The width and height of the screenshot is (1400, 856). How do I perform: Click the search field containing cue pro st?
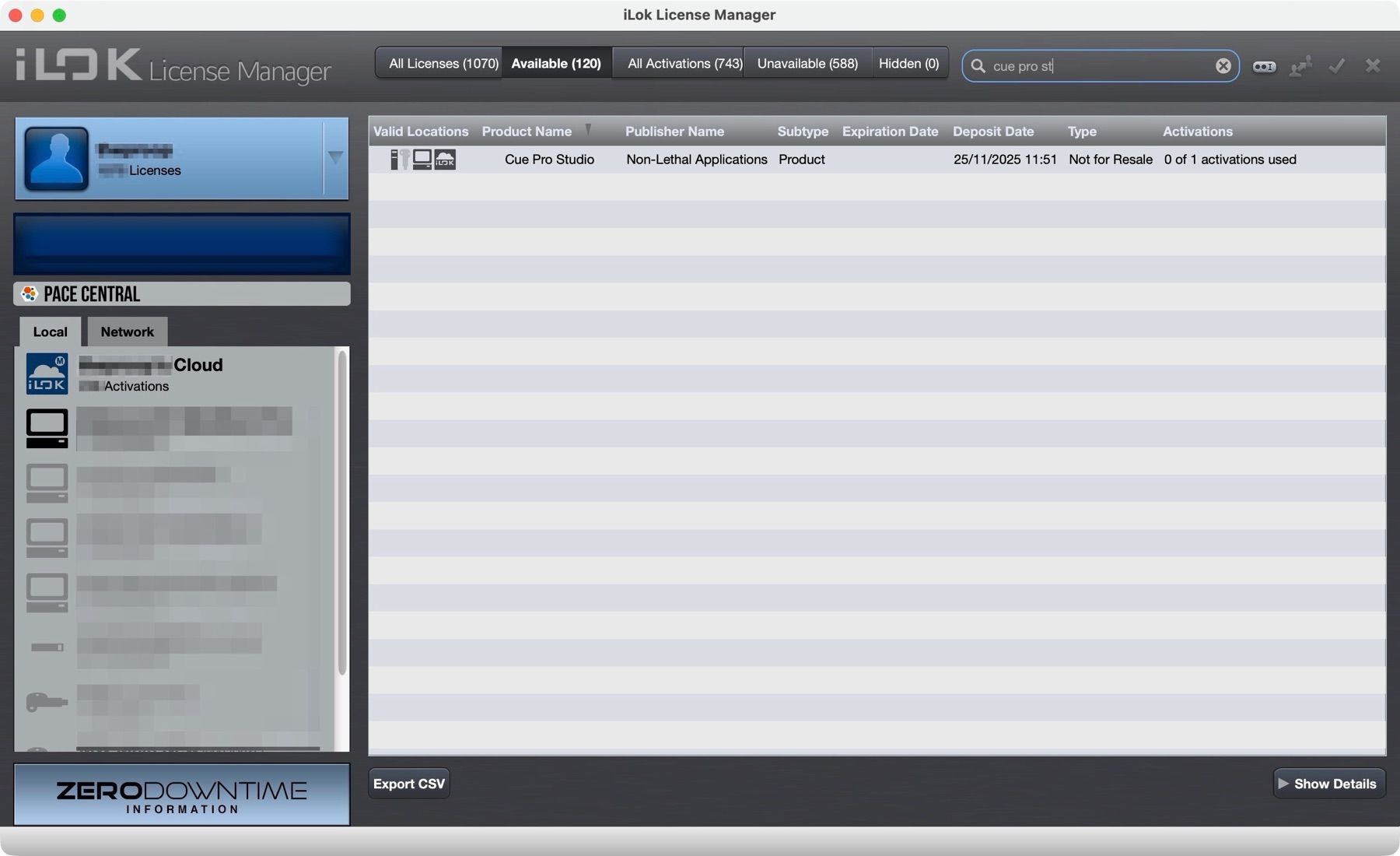point(1100,66)
